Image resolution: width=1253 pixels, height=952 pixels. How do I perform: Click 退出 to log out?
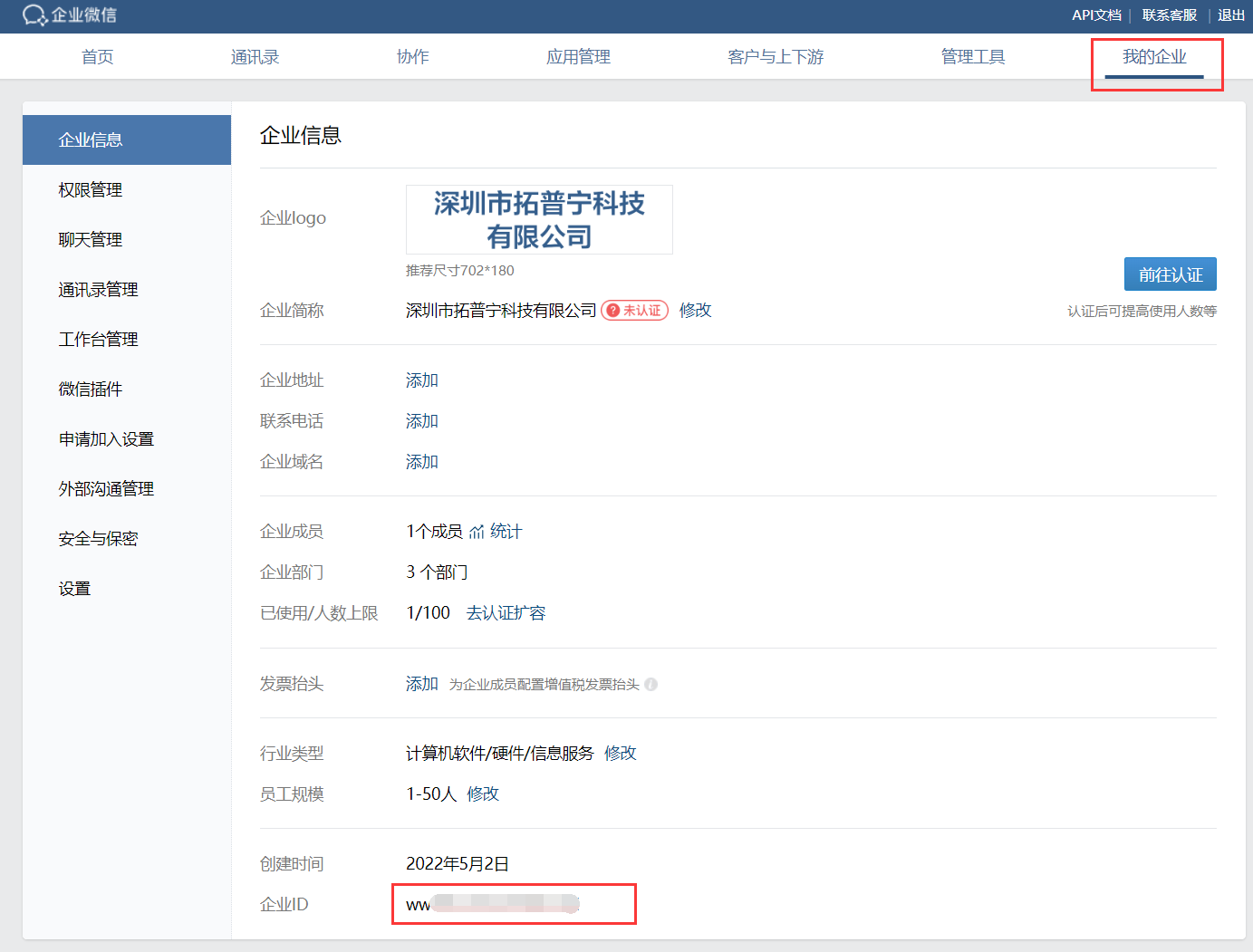(x=1231, y=15)
